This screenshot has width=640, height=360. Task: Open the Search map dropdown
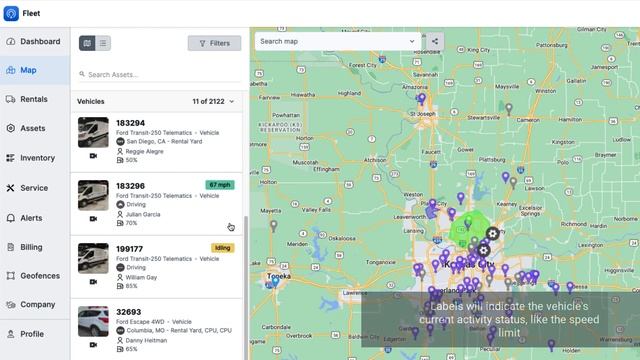click(x=338, y=41)
